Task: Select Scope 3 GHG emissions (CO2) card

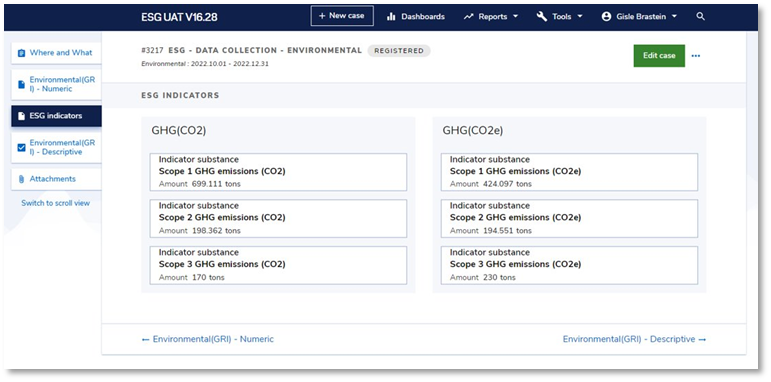Action: [x=278, y=265]
